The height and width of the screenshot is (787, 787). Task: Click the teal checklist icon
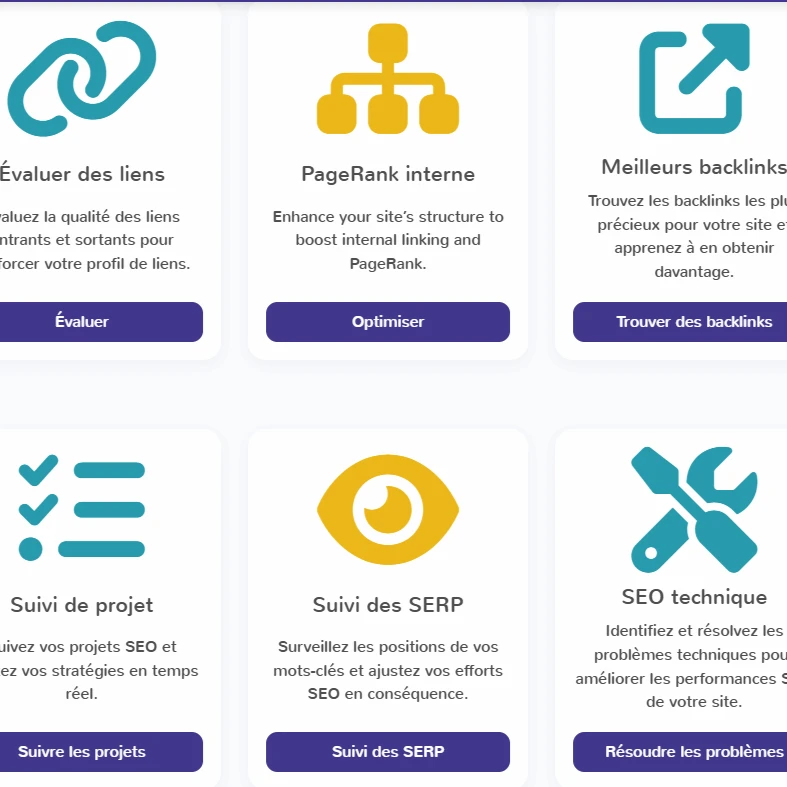pyautogui.click(x=82, y=510)
